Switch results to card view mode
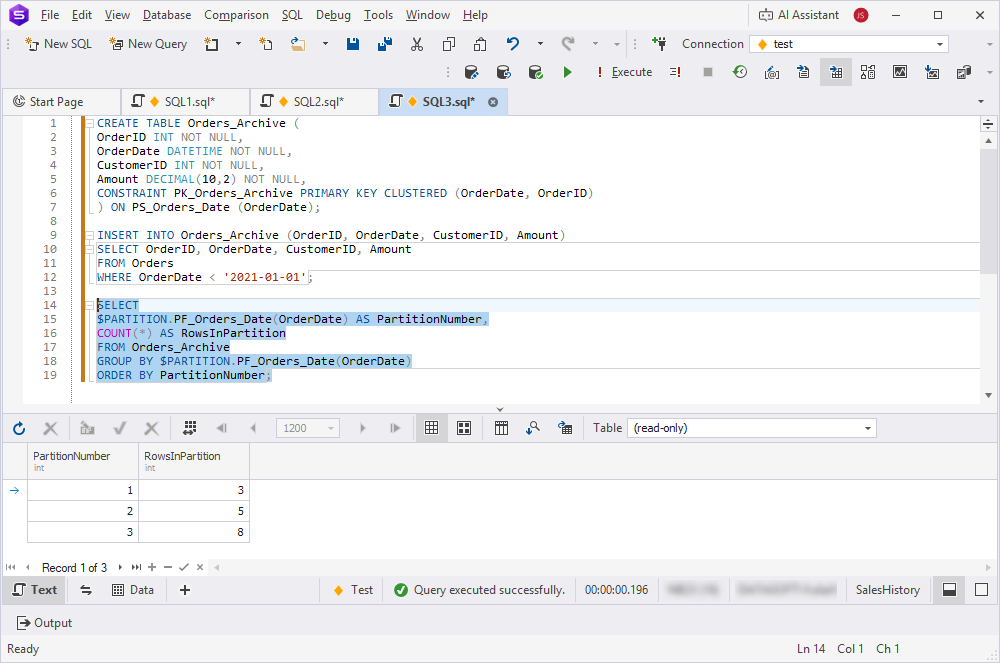This screenshot has width=1000, height=663. click(x=464, y=428)
